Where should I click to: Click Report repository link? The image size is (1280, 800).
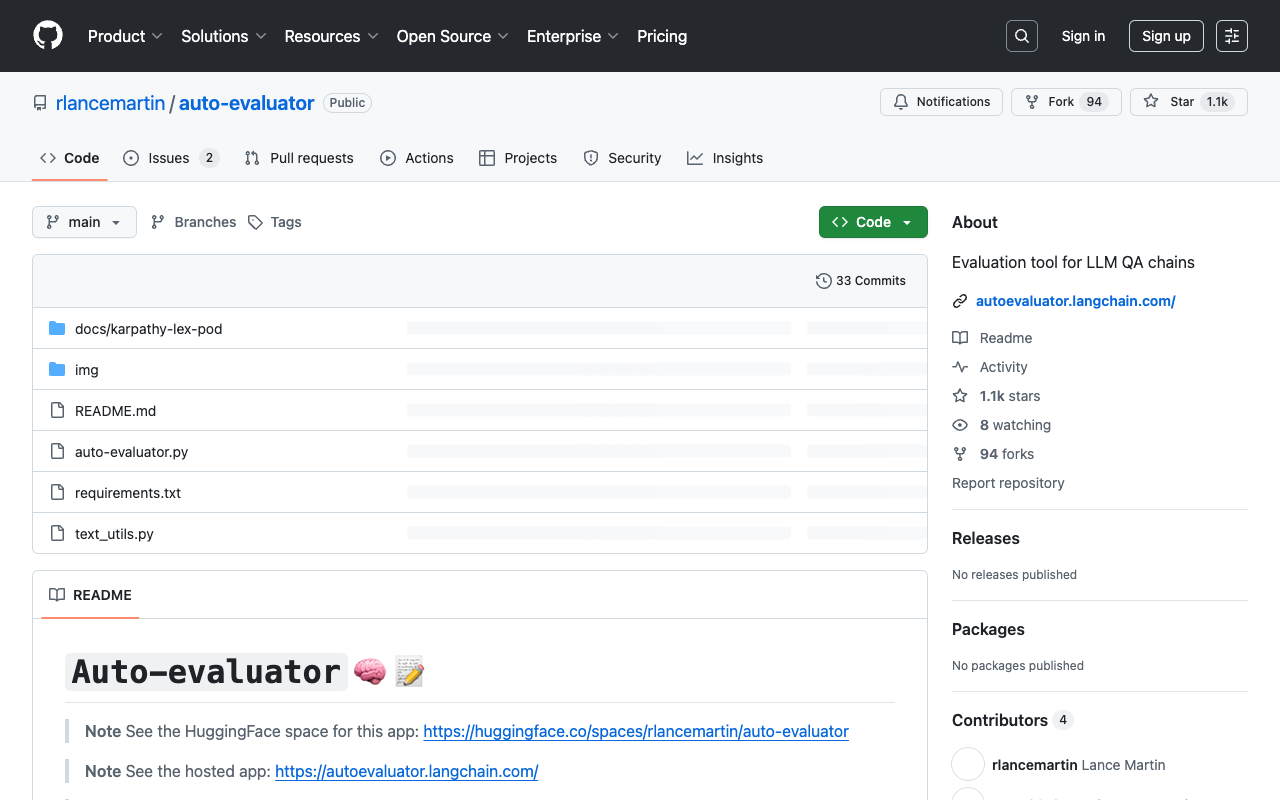(x=1008, y=483)
